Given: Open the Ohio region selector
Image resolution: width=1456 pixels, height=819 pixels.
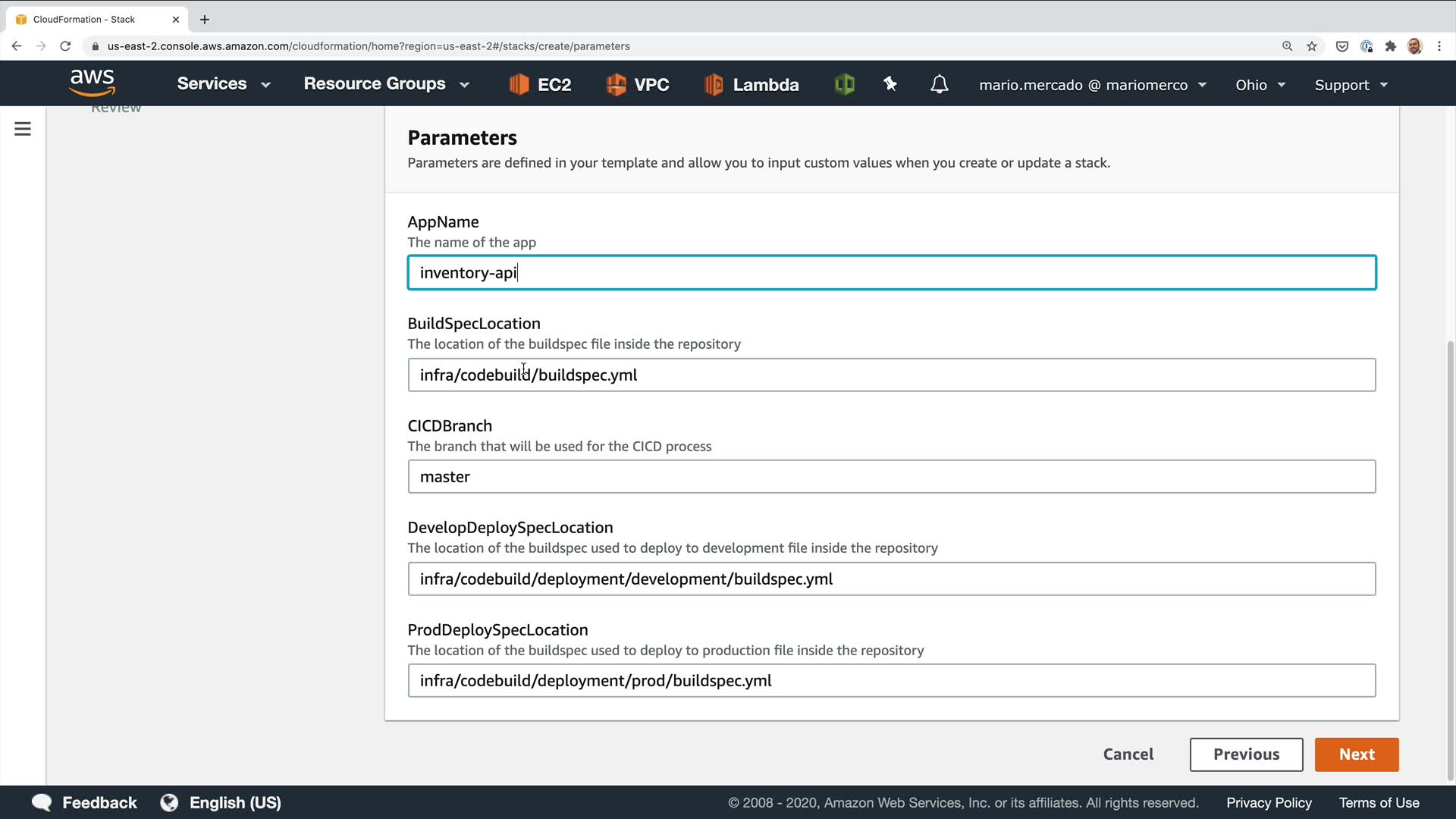Looking at the screenshot, I should click(1260, 85).
